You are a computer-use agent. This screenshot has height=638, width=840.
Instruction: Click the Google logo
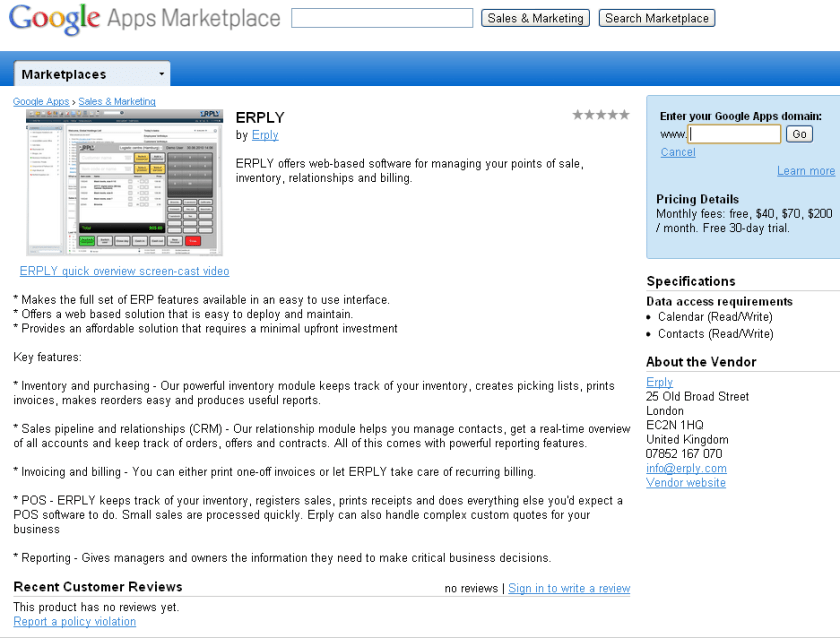pyautogui.click(x=55, y=19)
